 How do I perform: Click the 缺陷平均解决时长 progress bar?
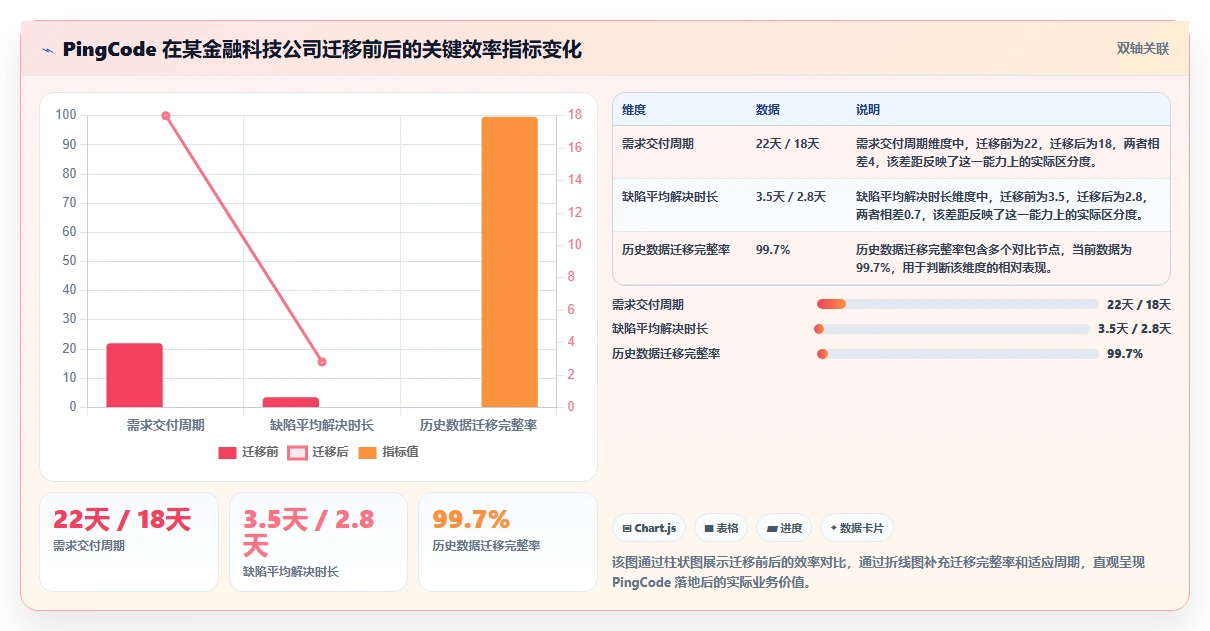953,329
